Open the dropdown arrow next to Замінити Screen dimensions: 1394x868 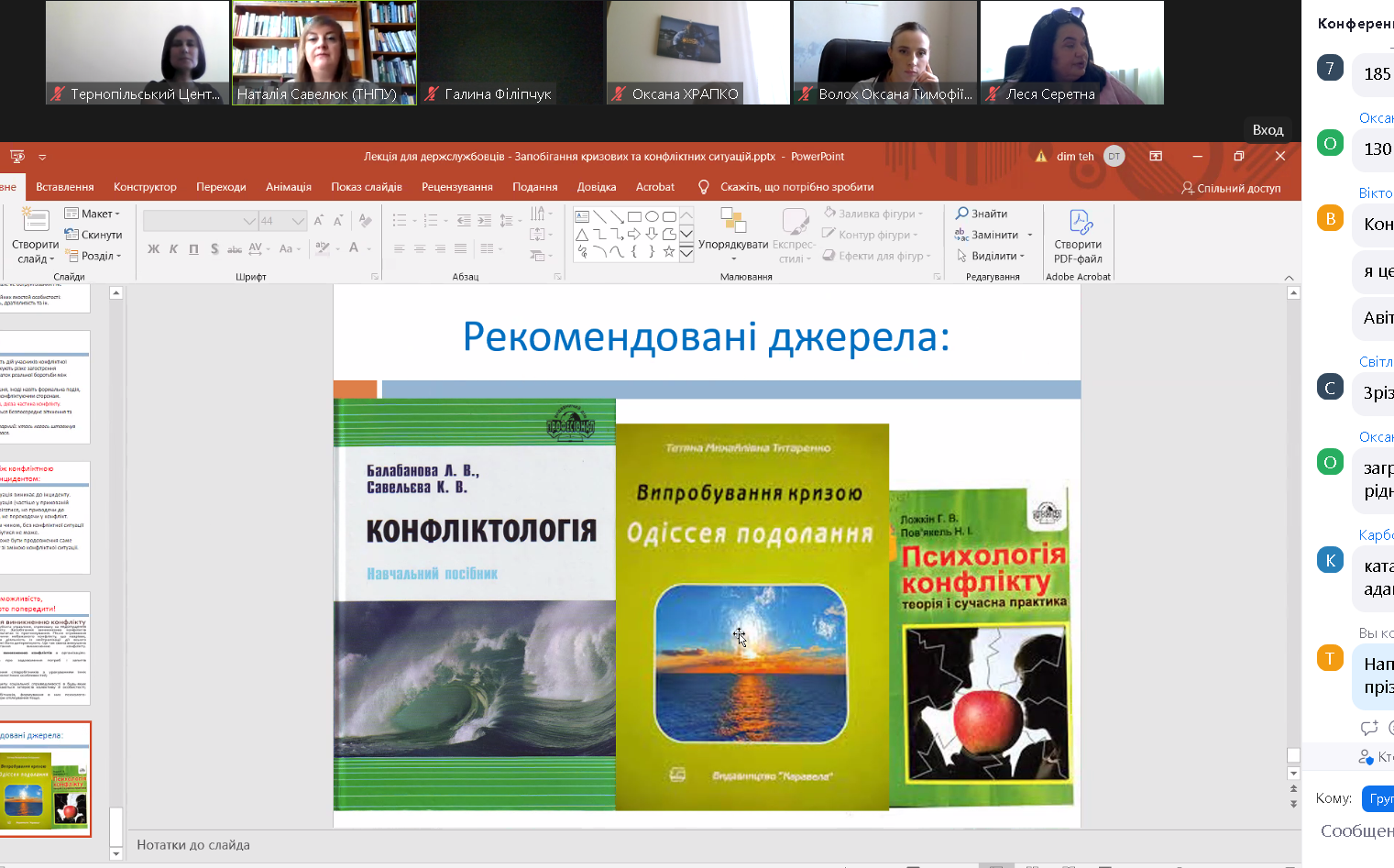pos(1030,235)
